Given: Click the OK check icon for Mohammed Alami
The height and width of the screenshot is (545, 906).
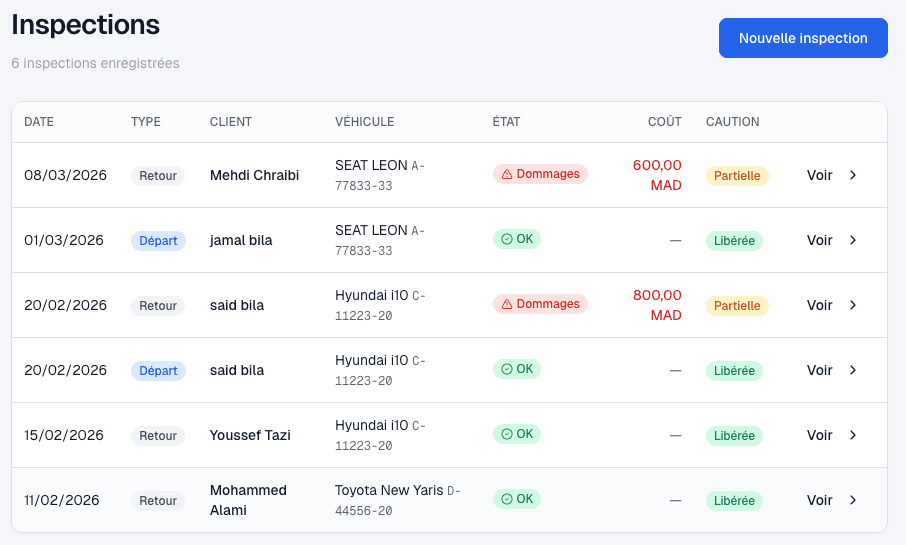Looking at the screenshot, I should (506, 499).
